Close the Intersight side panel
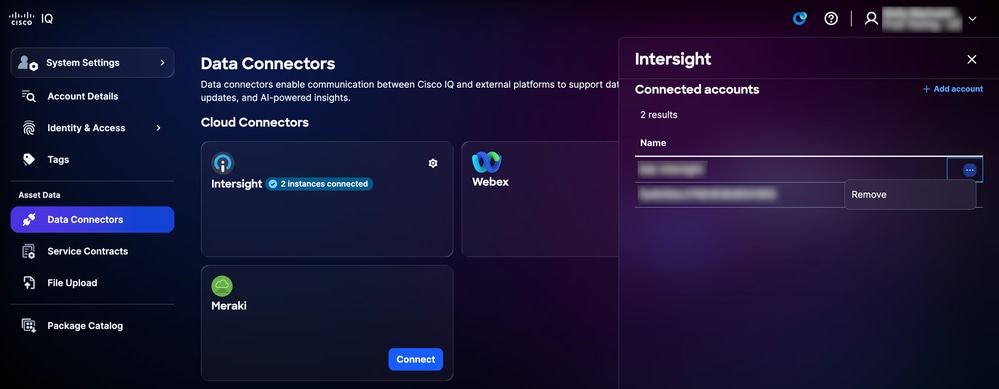The image size is (999, 389). (972, 59)
